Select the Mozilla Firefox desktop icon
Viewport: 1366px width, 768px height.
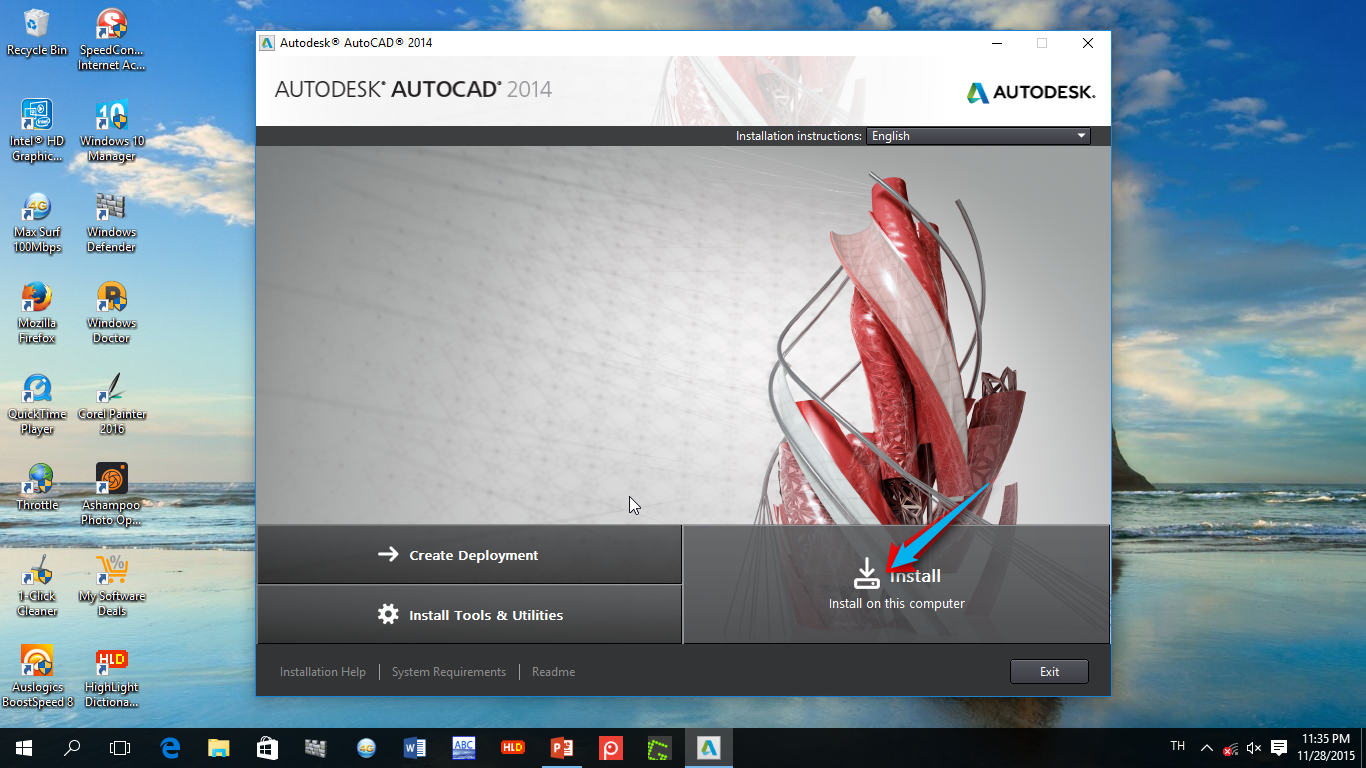37,313
